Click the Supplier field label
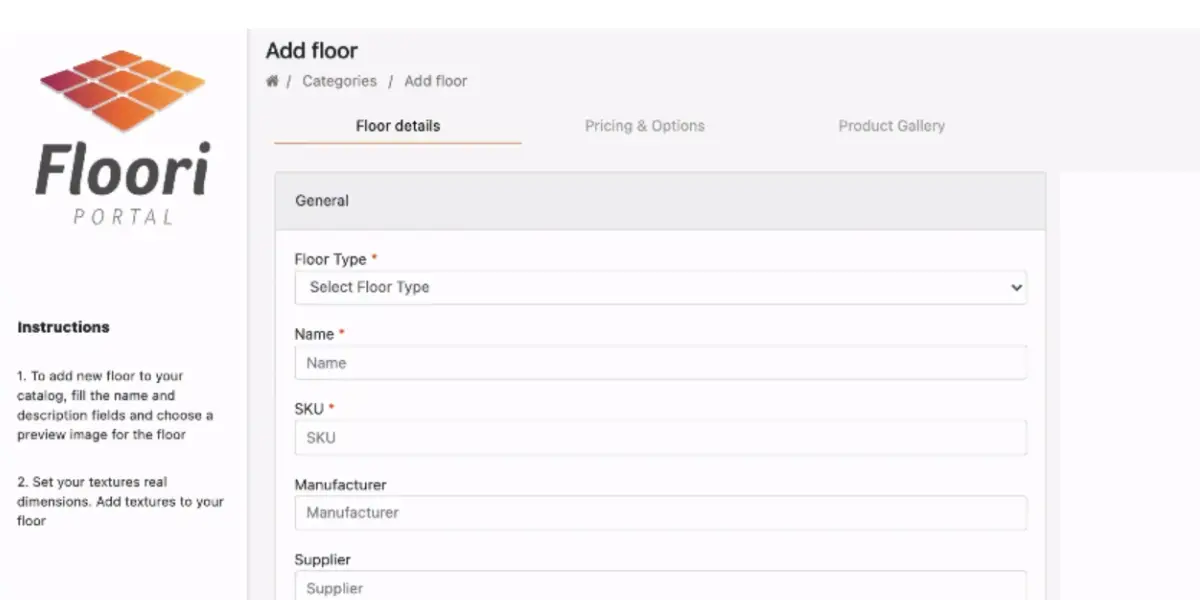The image size is (1200, 600). [x=323, y=560]
